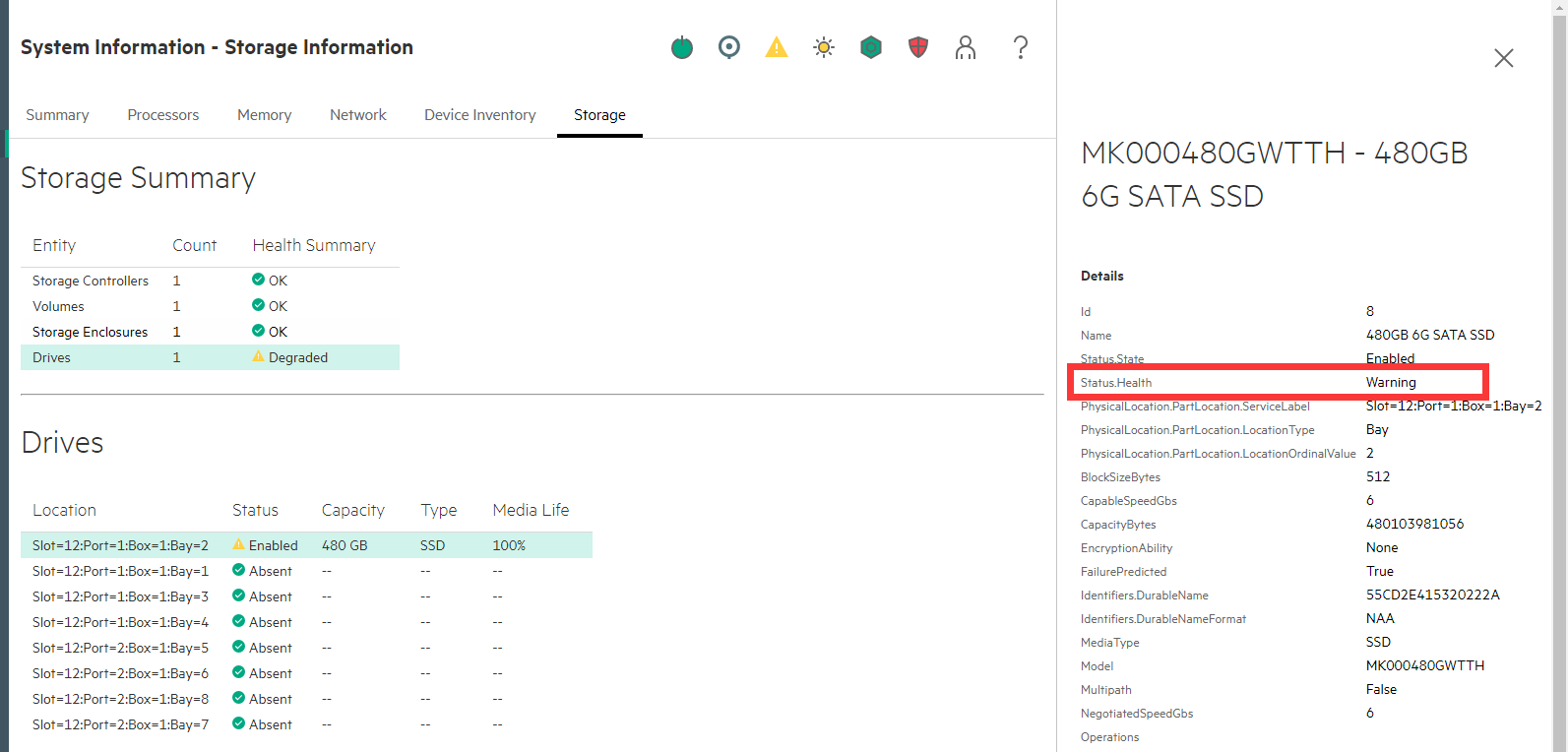Screen dimensions: 1568x752
Task: Click the Media Life column header
Action: click(531, 510)
